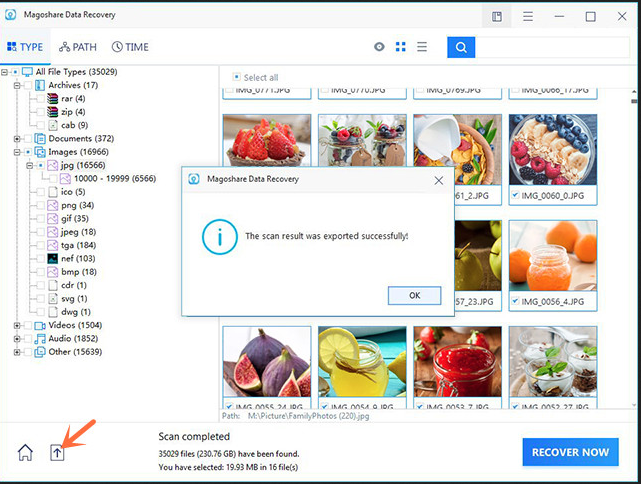
Task: Expand the Audio tree node
Action: pos(17,338)
